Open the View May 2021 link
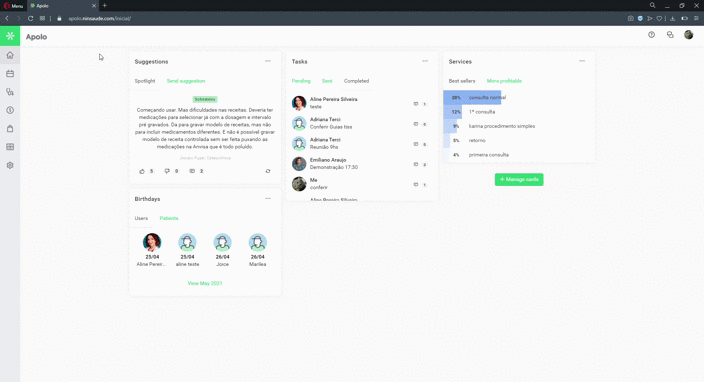Viewport: 704px width, 382px height. [x=205, y=283]
